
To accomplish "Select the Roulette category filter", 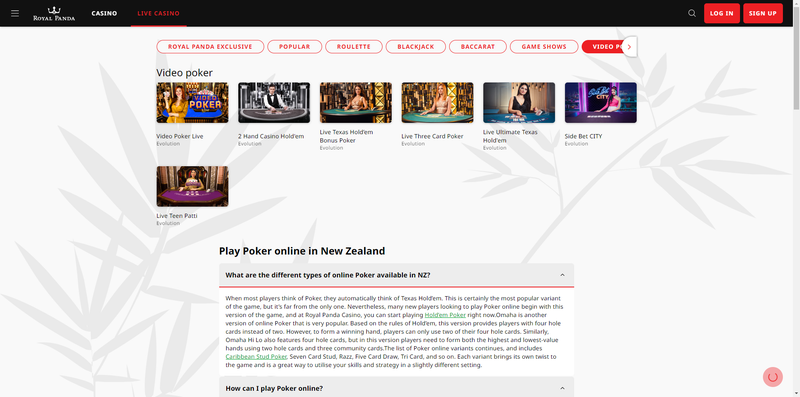I will [x=354, y=46].
